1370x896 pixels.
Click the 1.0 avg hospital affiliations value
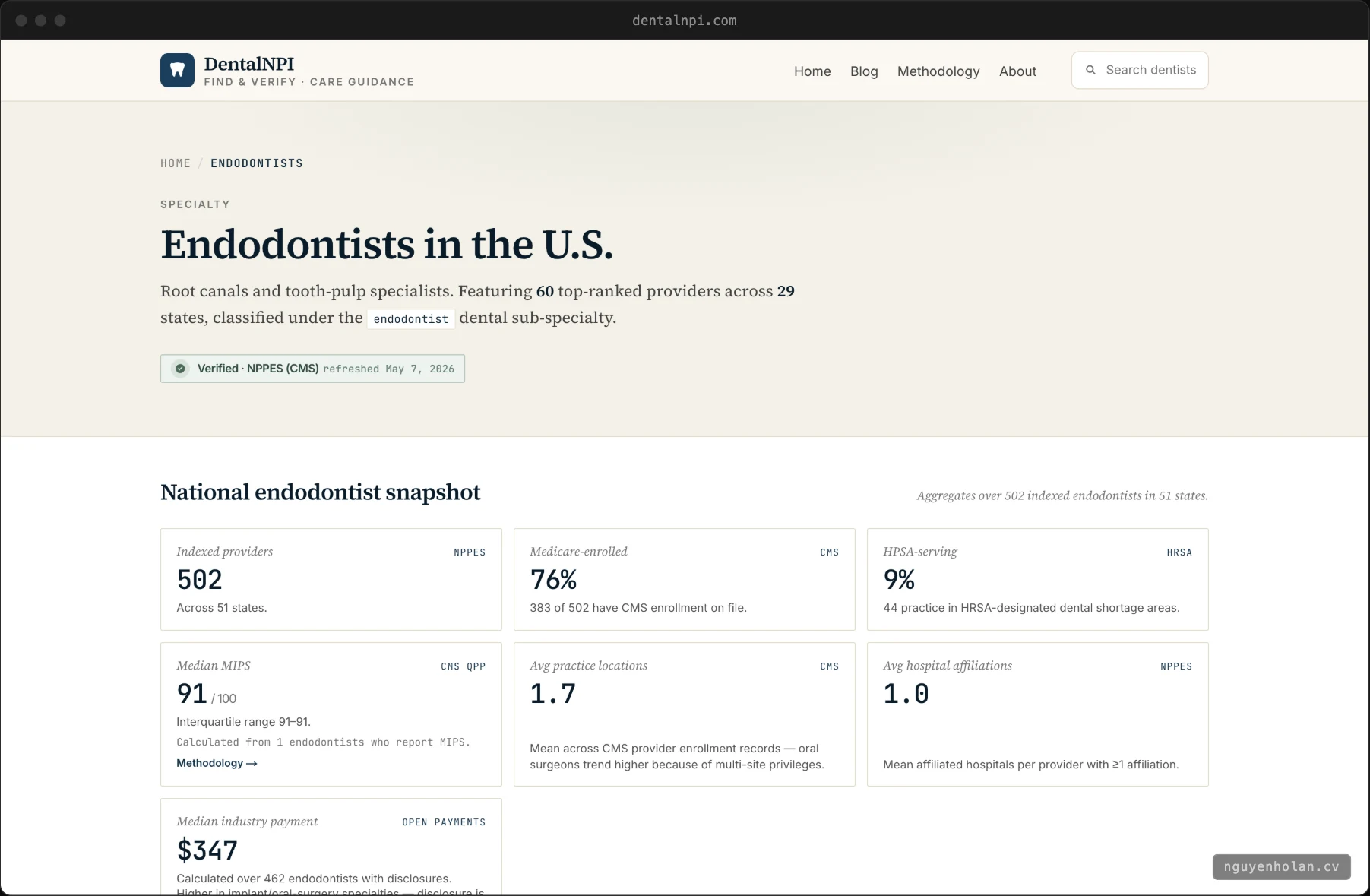(x=906, y=694)
